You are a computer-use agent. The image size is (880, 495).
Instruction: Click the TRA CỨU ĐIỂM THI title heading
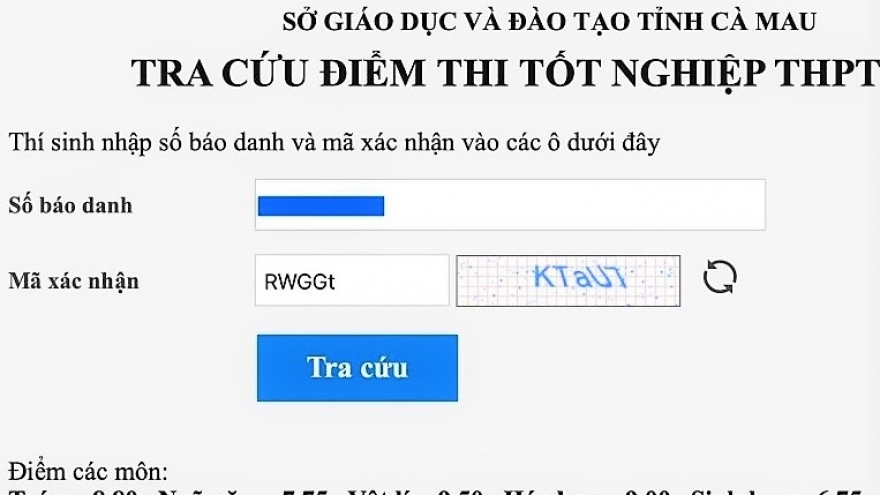coord(505,73)
